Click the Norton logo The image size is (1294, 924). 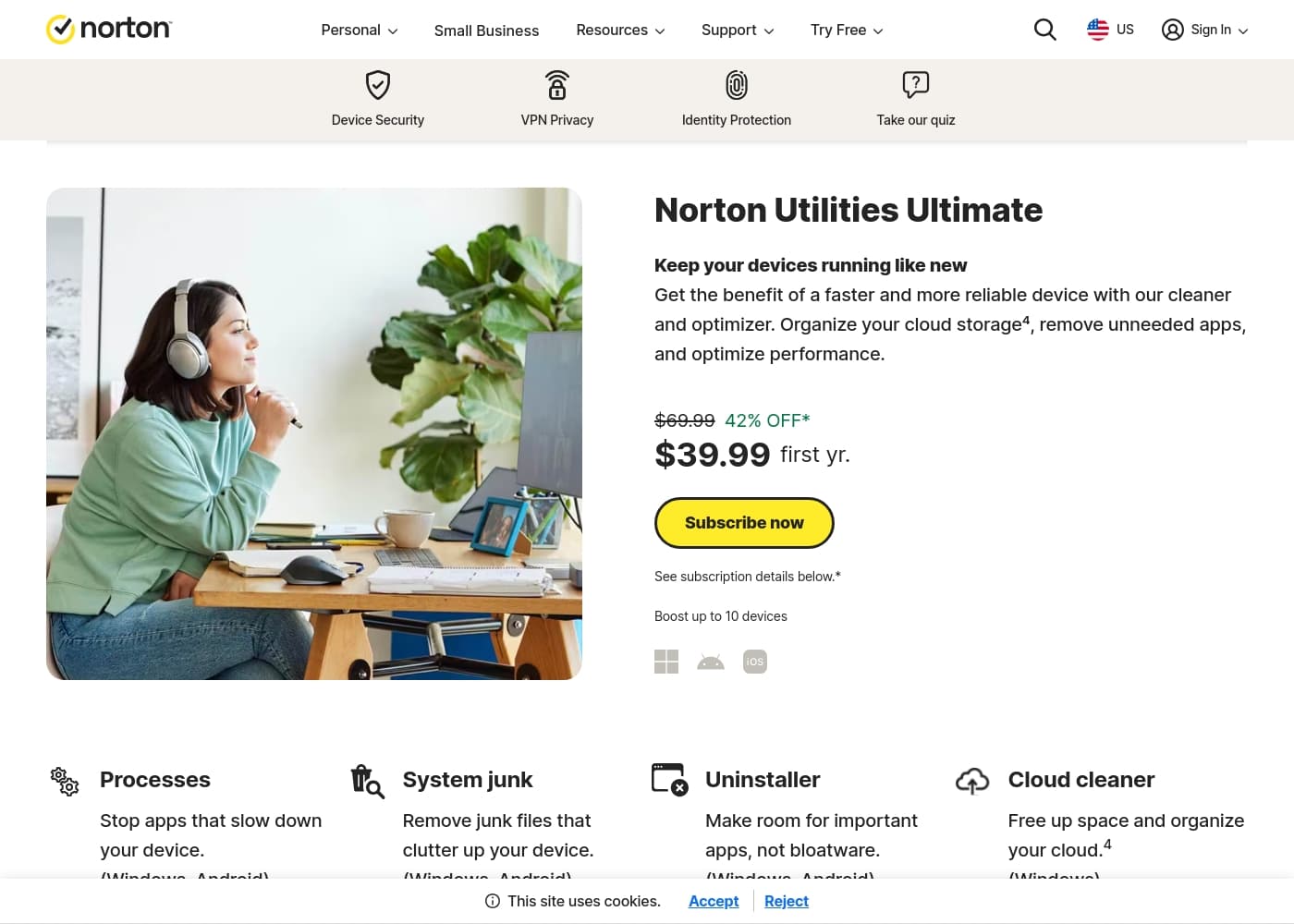pos(108,29)
